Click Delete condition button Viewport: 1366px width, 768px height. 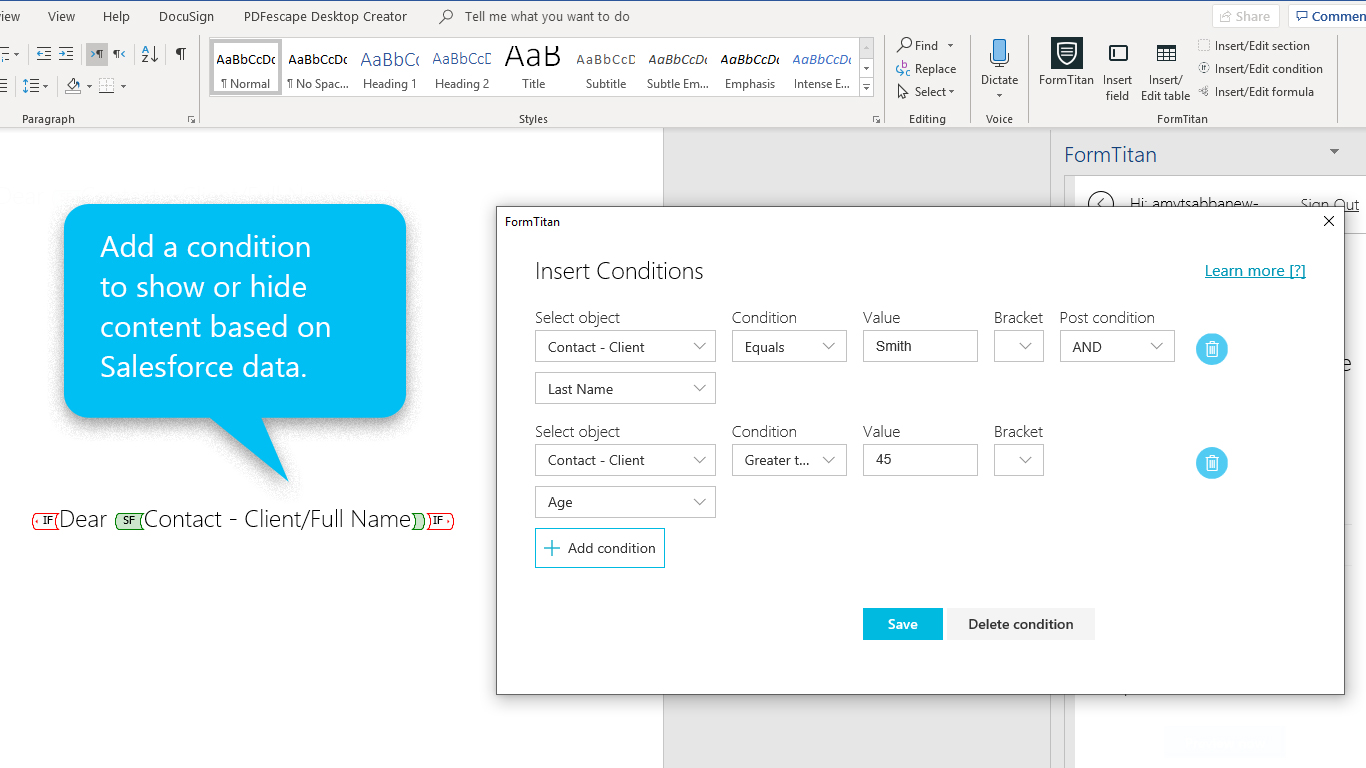1021,624
